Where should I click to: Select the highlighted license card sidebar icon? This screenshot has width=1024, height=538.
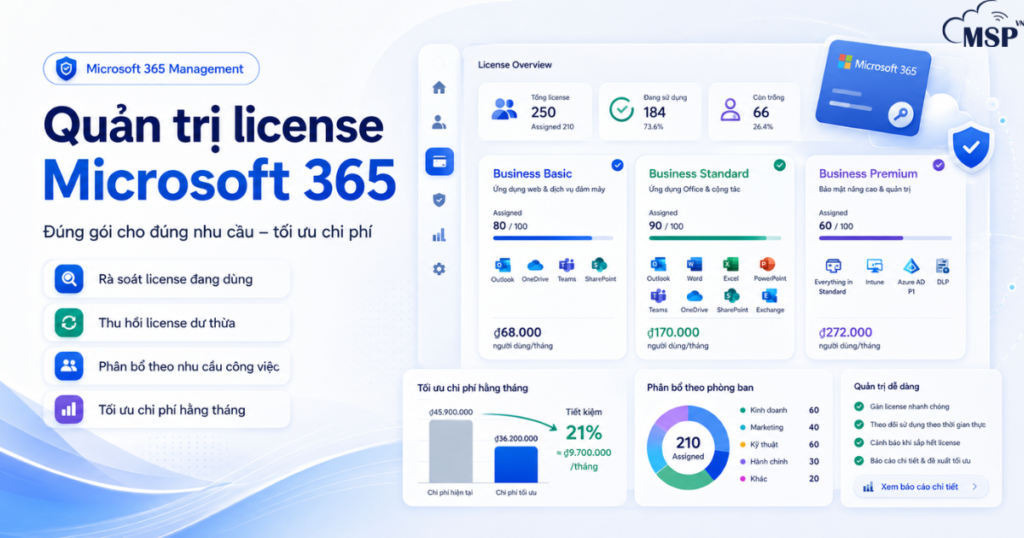[x=440, y=162]
